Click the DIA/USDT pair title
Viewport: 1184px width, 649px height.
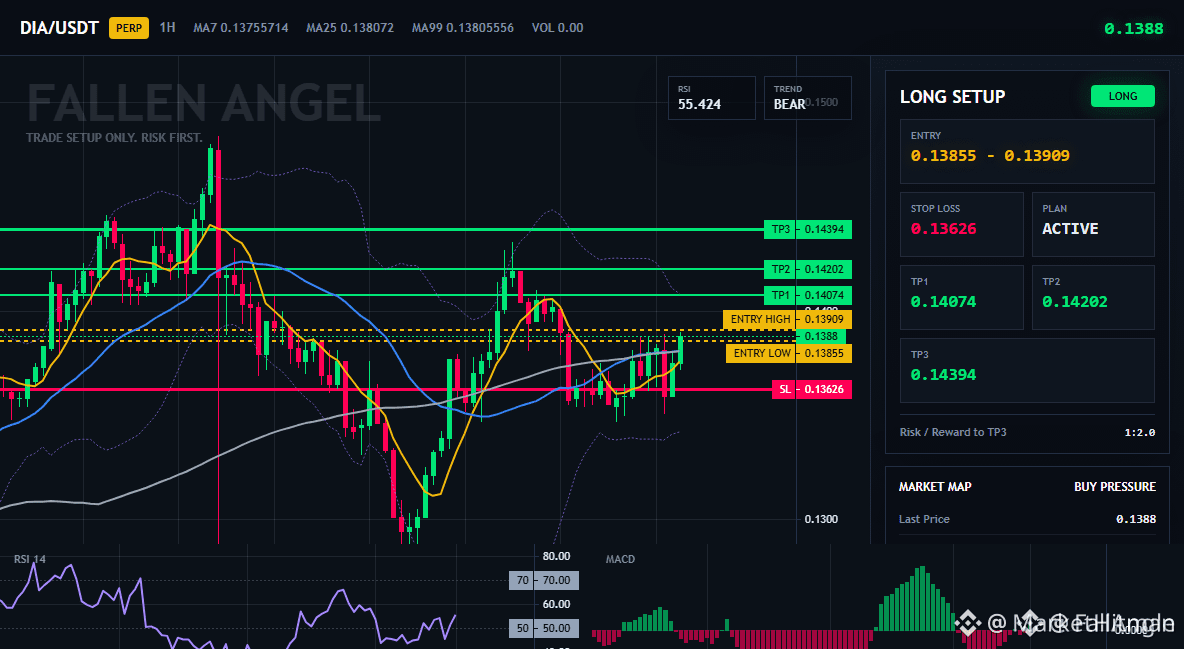pyautogui.click(x=59, y=28)
